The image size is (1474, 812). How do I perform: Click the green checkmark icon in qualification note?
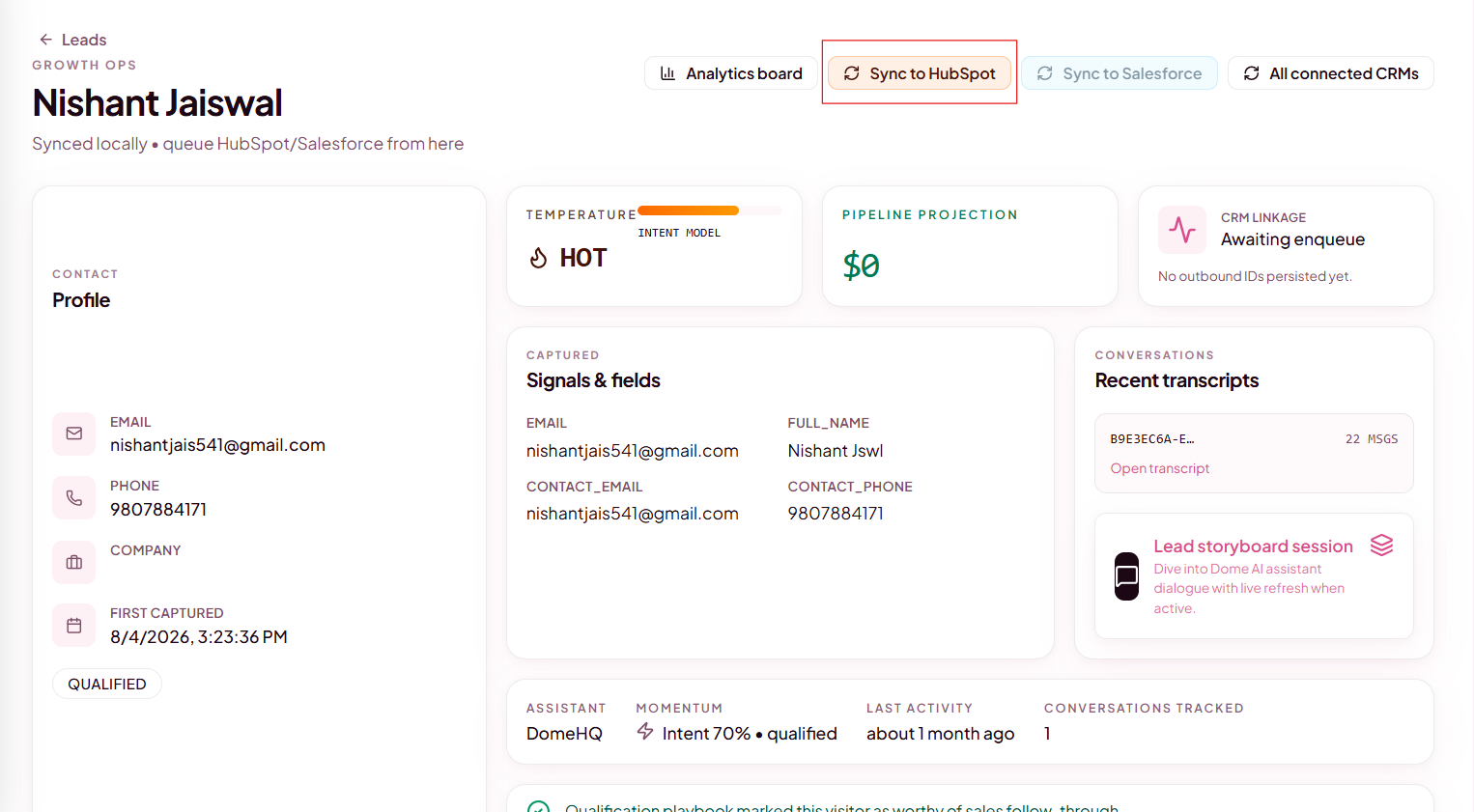tap(538, 808)
